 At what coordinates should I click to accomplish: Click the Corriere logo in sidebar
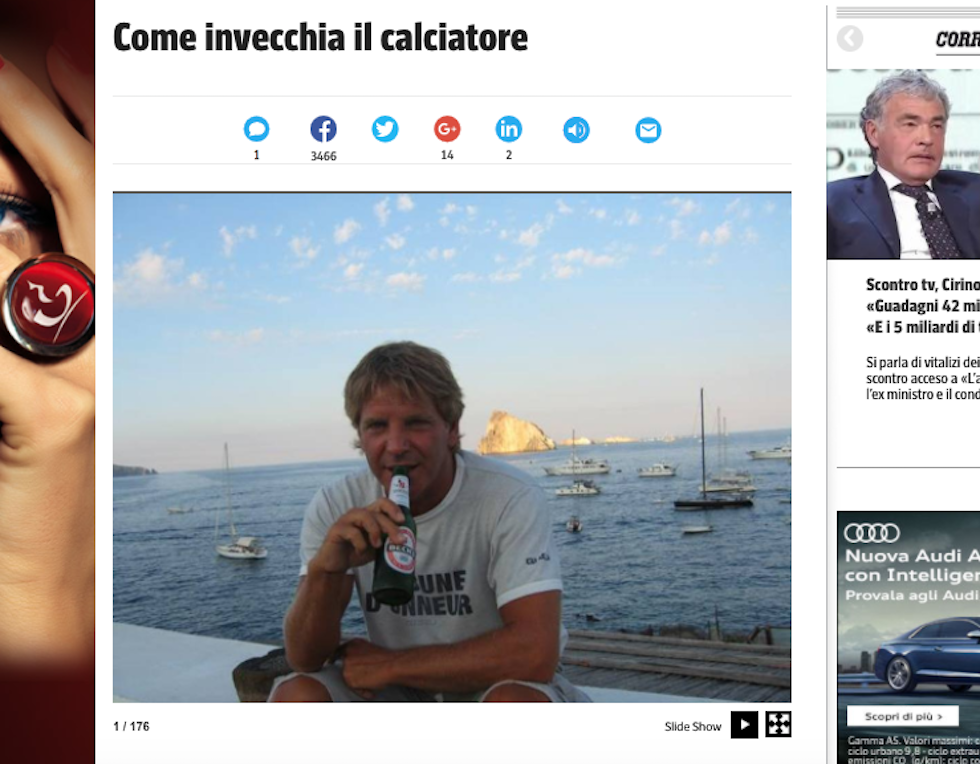[958, 40]
